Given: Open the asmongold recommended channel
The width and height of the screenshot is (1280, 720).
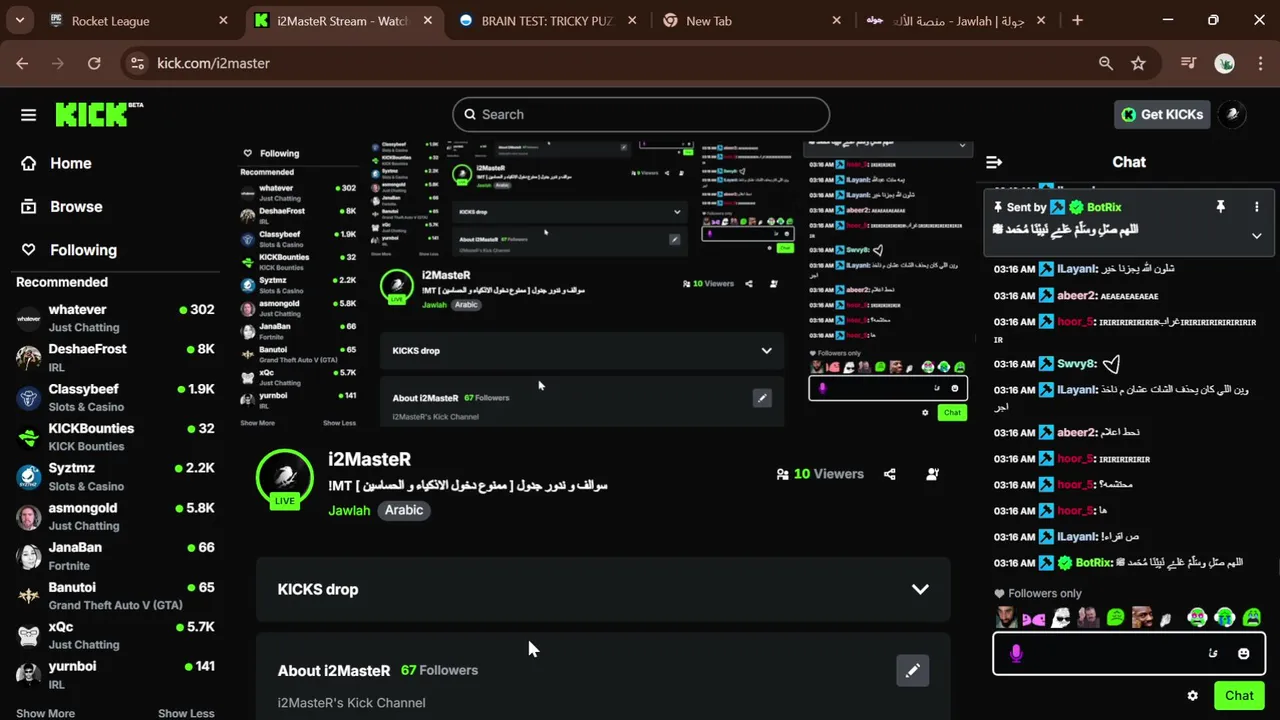Looking at the screenshot, I should click(115, 516).
